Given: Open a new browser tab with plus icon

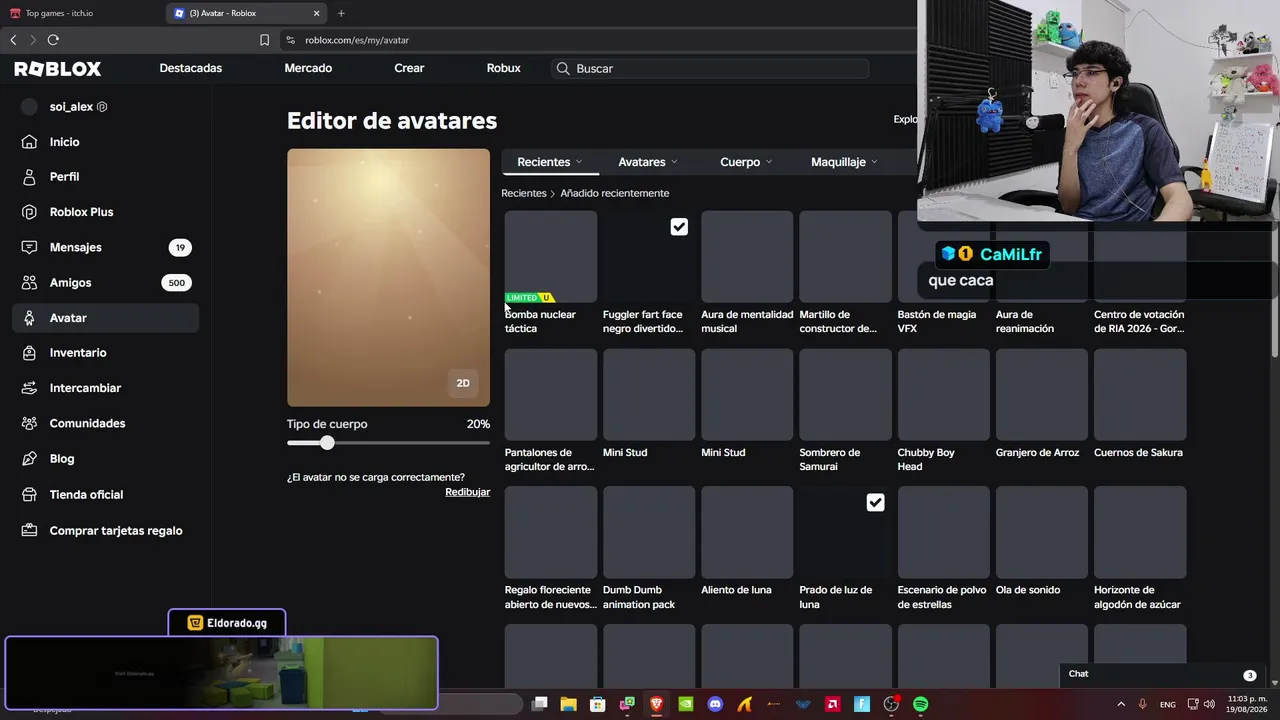Looking at the screenshot, I should coord(341,13).
